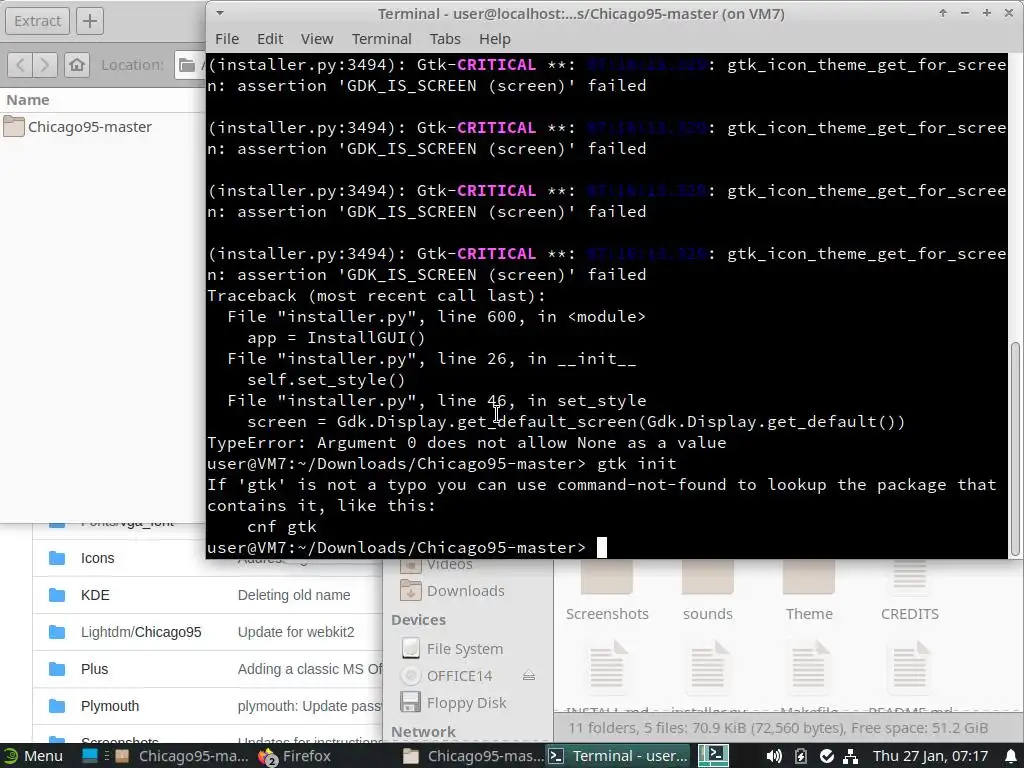1024x768 pixels.
Task: Click the KDE row folder icon
Action: click(x=57, y=595)
